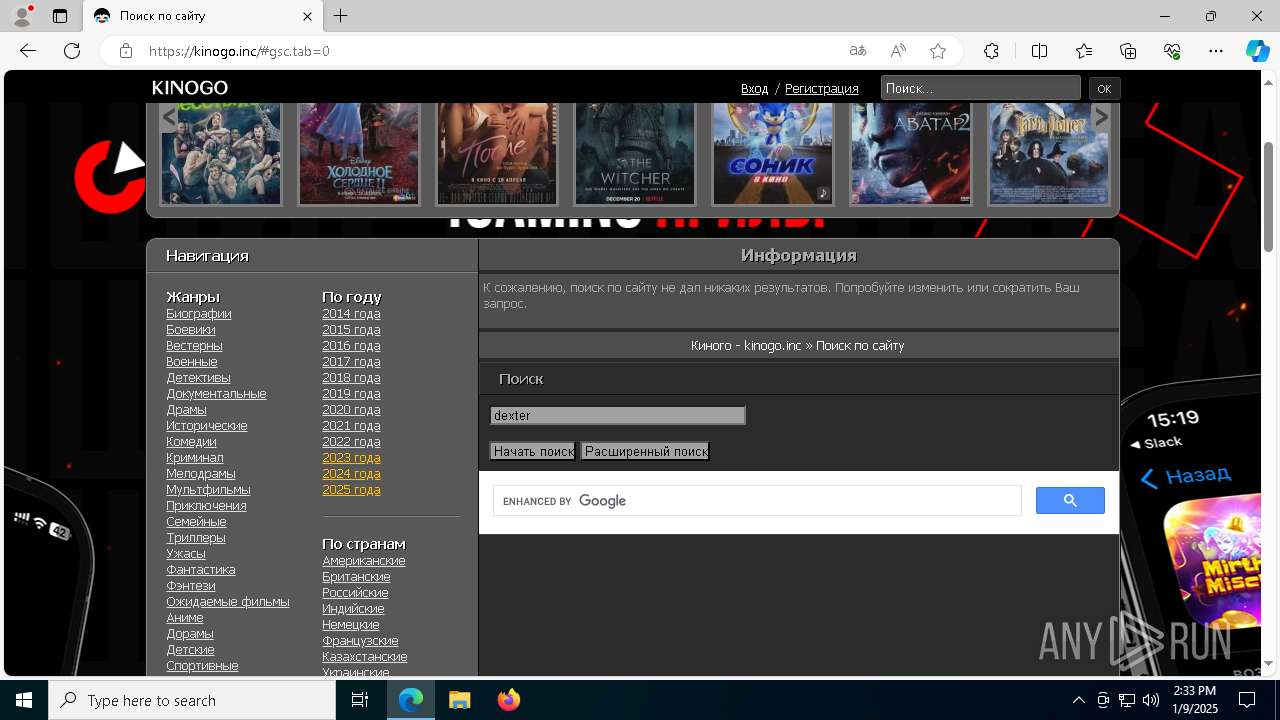Close the Поиск по сайту tab
Screen dimensions: 1280x720
308,16
